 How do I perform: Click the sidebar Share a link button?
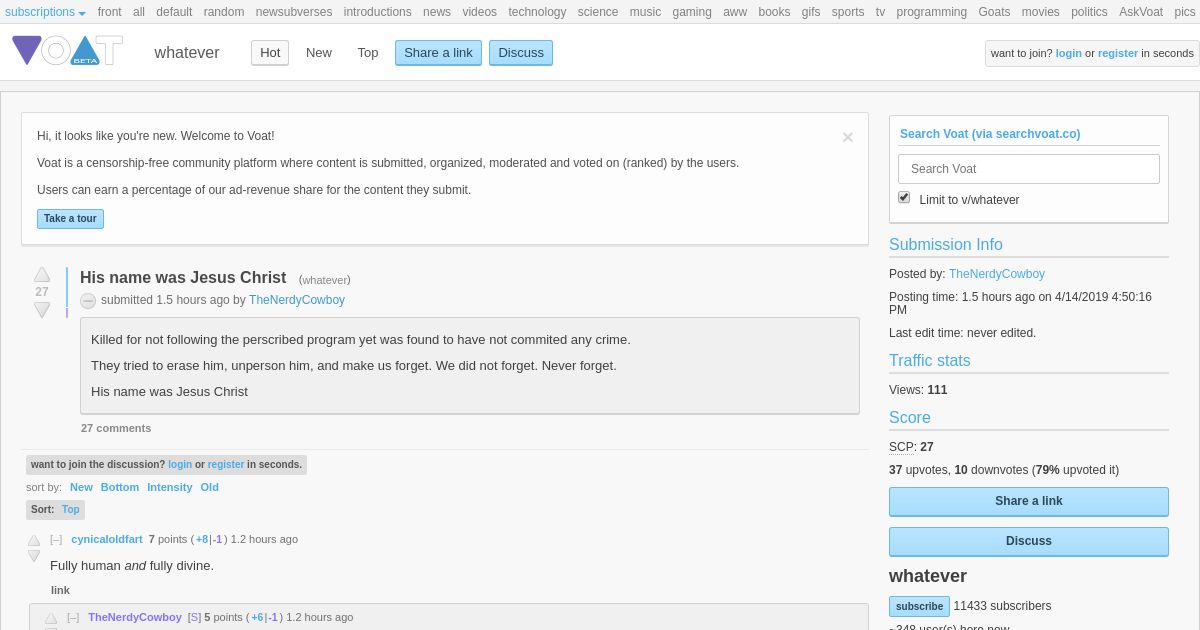point(1029,501)
